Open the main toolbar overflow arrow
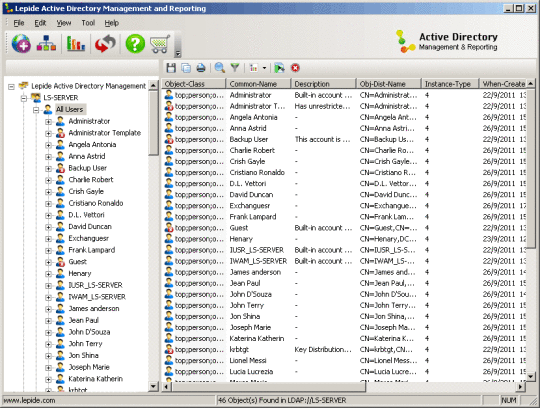540x408 pixels. coord(178,54)
